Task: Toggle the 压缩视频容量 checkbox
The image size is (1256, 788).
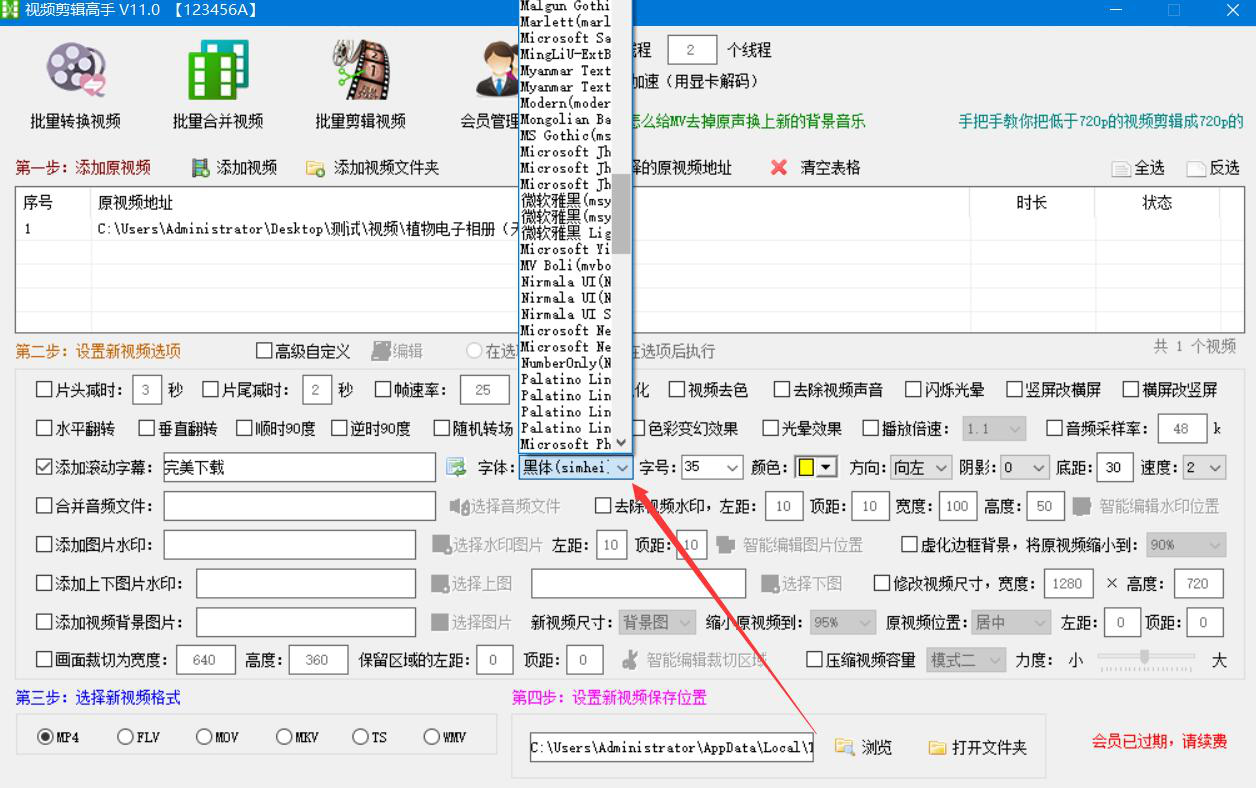Action: point(815,660)
